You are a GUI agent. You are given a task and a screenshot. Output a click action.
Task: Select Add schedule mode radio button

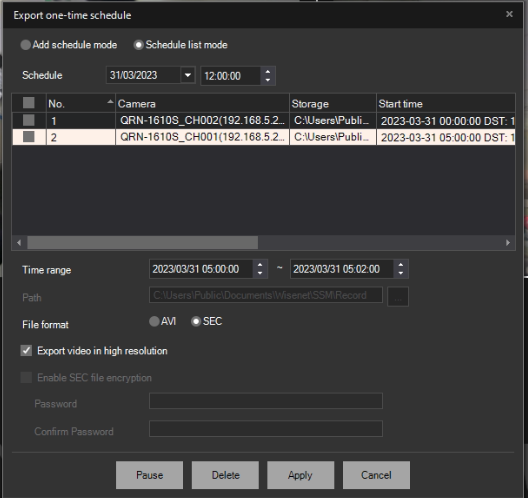pyautogui.click(x=26, y=45)
